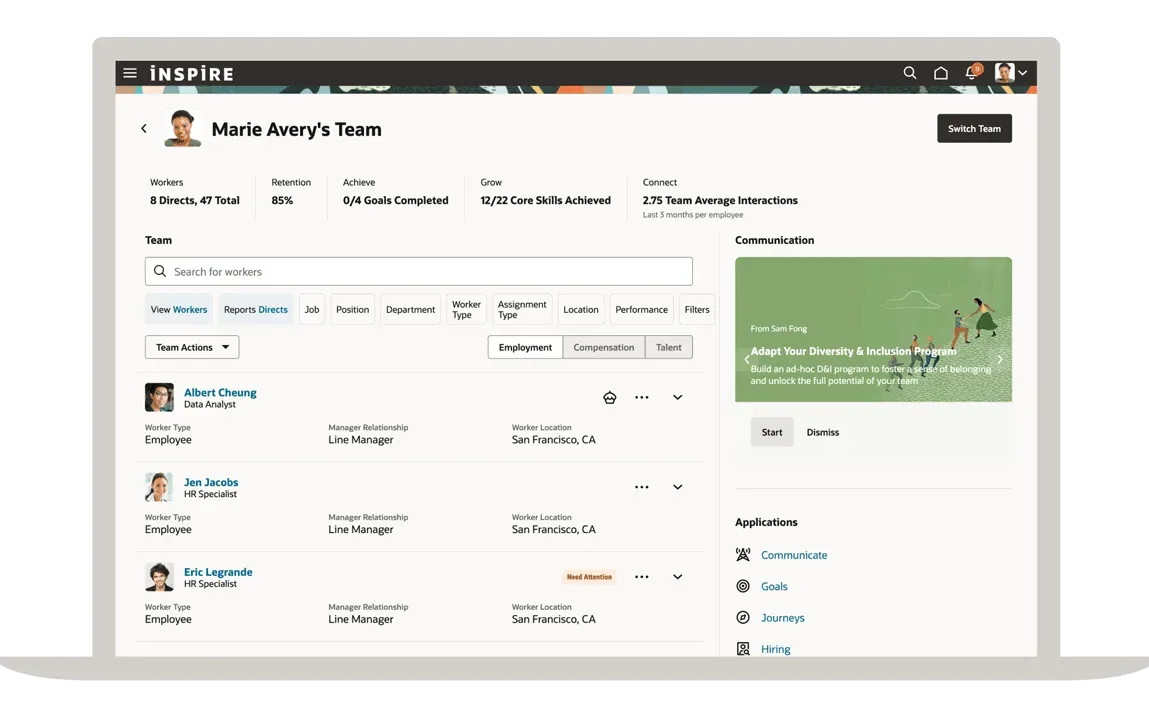Click 12/22 Core Skills Achieved stat

coord(545,200)
